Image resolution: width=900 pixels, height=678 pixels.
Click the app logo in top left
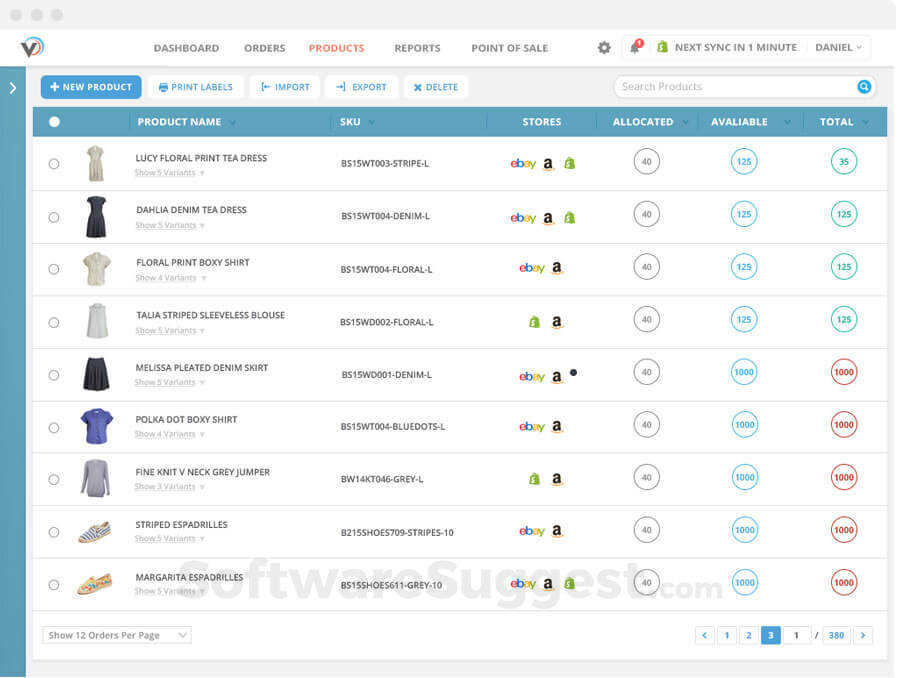tap(32, 47)
